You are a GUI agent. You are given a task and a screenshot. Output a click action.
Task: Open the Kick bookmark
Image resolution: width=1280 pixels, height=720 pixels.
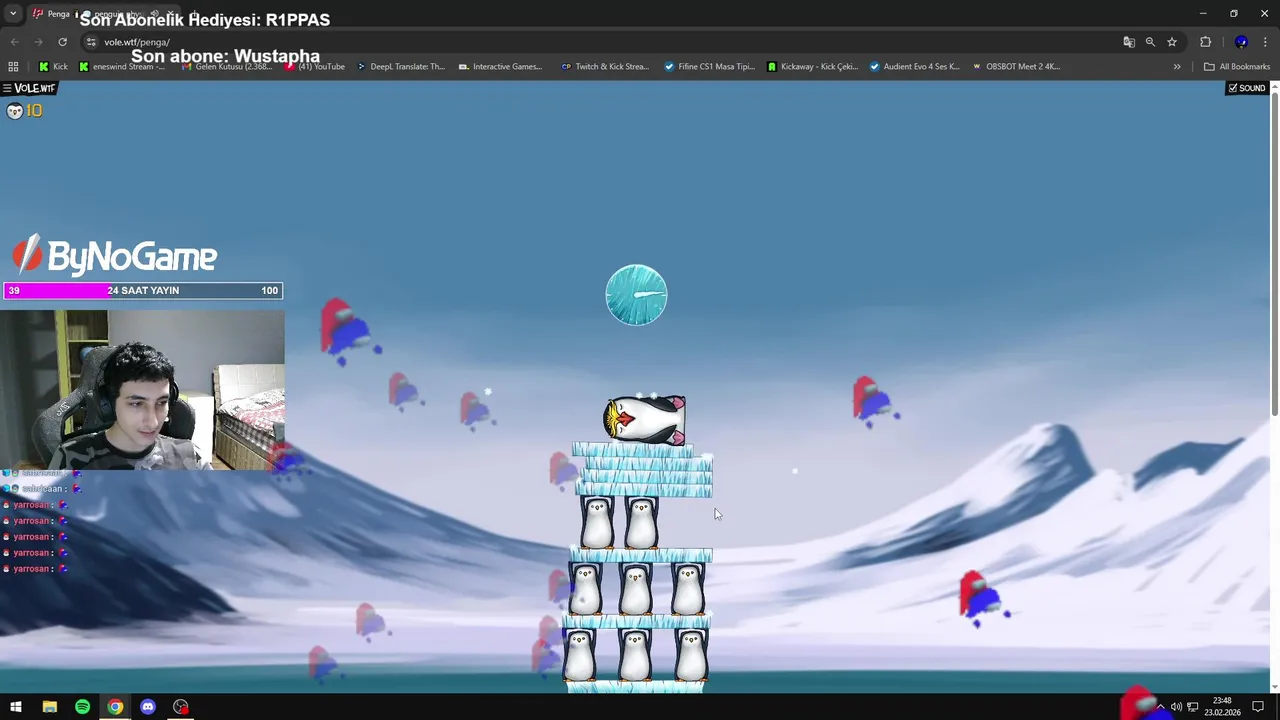point(53,67)
